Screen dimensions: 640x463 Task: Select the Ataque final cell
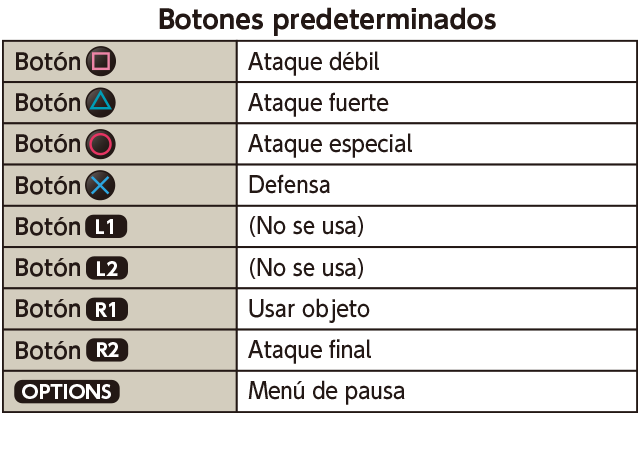437,350
